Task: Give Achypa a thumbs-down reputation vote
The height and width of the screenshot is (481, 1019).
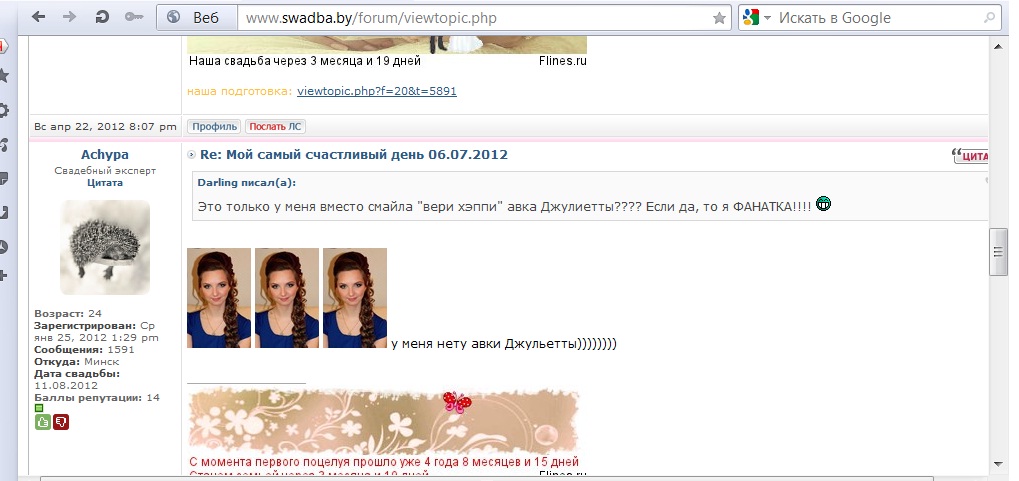Action: click(x=61, y=422)
